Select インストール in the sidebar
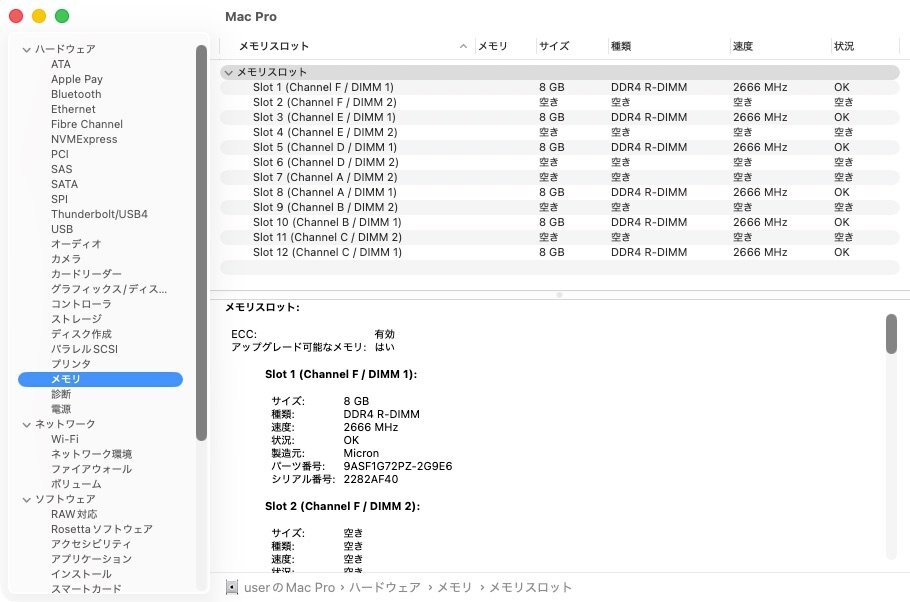The width and height of the screenshot is (910, 602). tap(81, 574)
